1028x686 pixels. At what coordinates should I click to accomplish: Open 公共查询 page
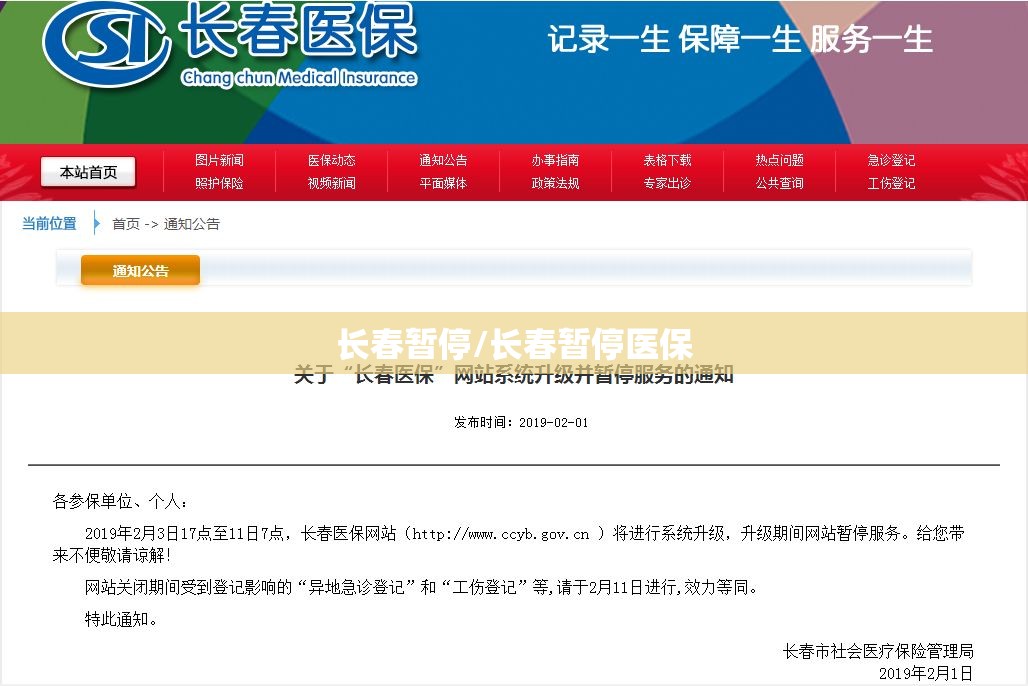point(779,183)
